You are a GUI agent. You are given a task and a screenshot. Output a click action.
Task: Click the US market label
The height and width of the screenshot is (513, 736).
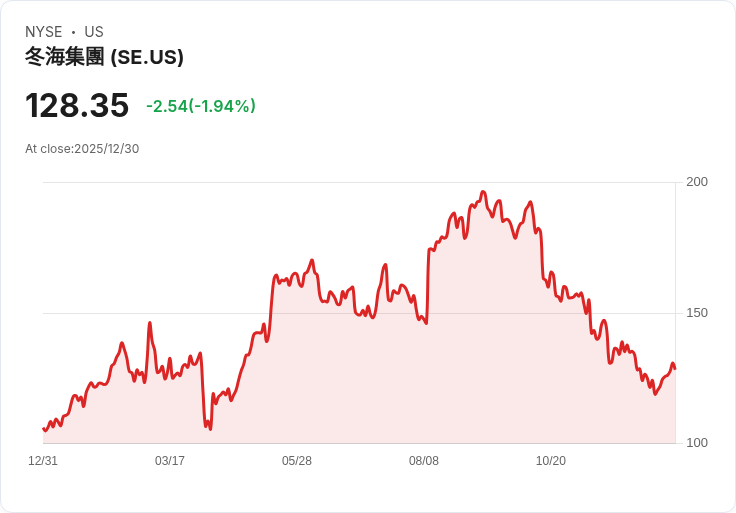tap(94, 32)
